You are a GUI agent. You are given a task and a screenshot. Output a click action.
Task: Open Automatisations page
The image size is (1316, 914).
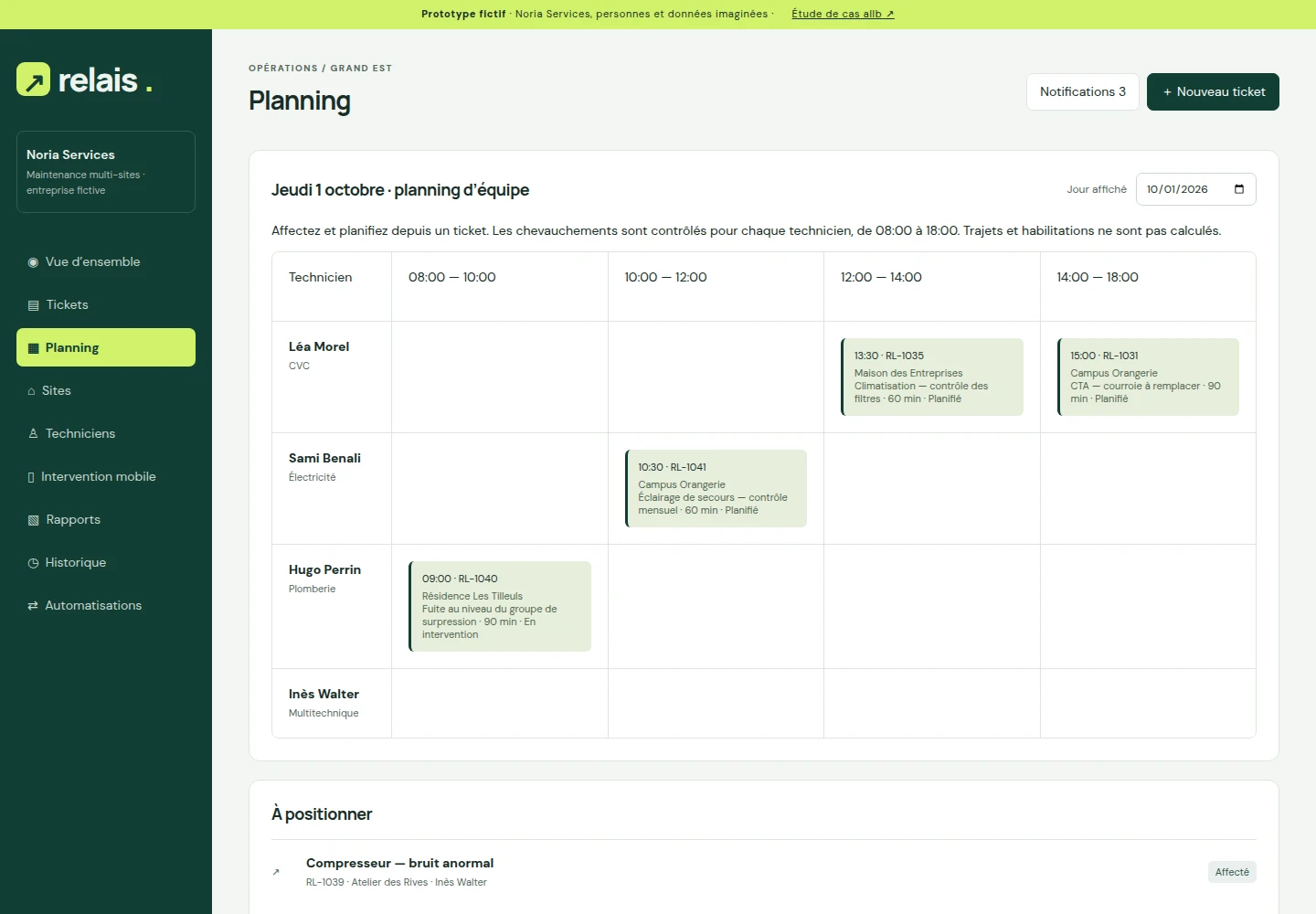tap(106, 605)
